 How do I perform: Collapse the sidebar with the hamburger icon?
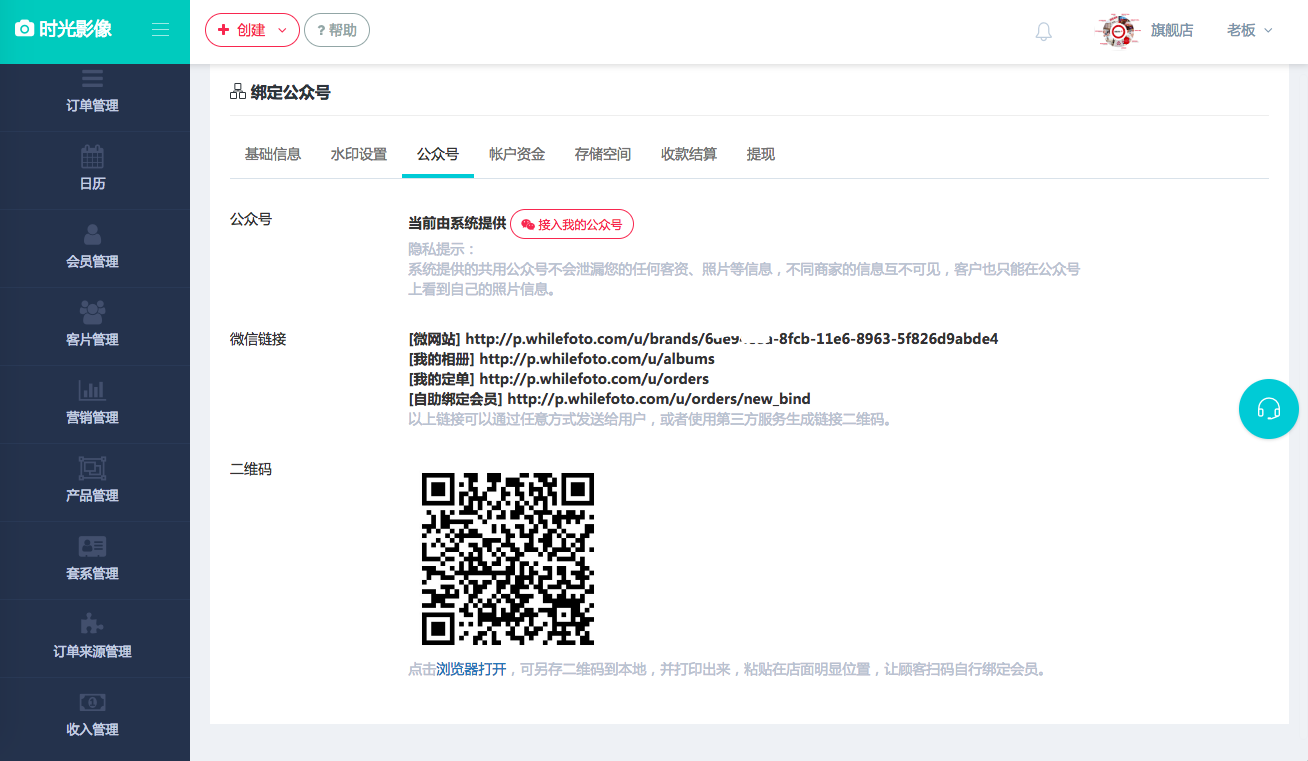(x=160, y=29)
